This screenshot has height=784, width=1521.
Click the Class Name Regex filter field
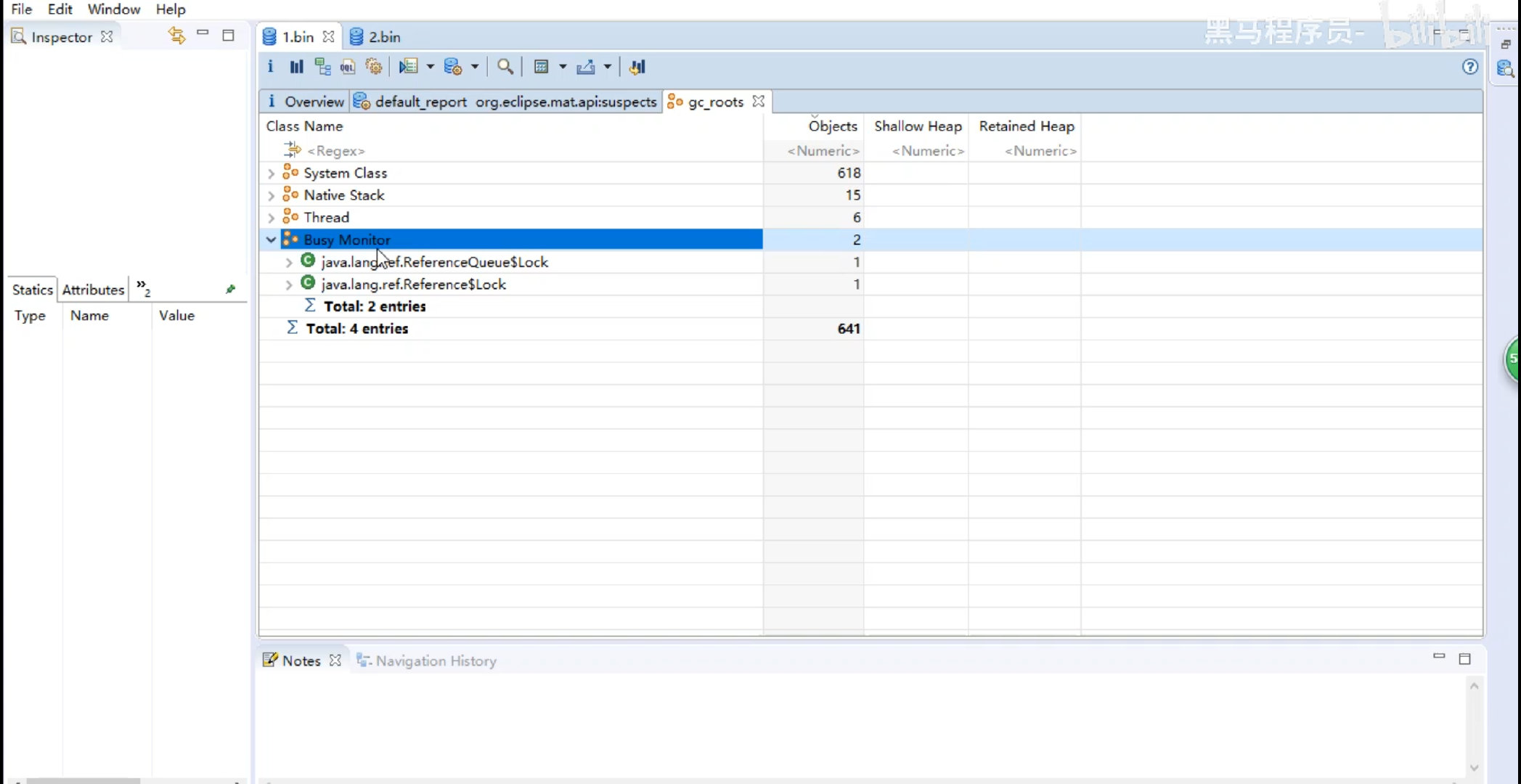[335, 151]
